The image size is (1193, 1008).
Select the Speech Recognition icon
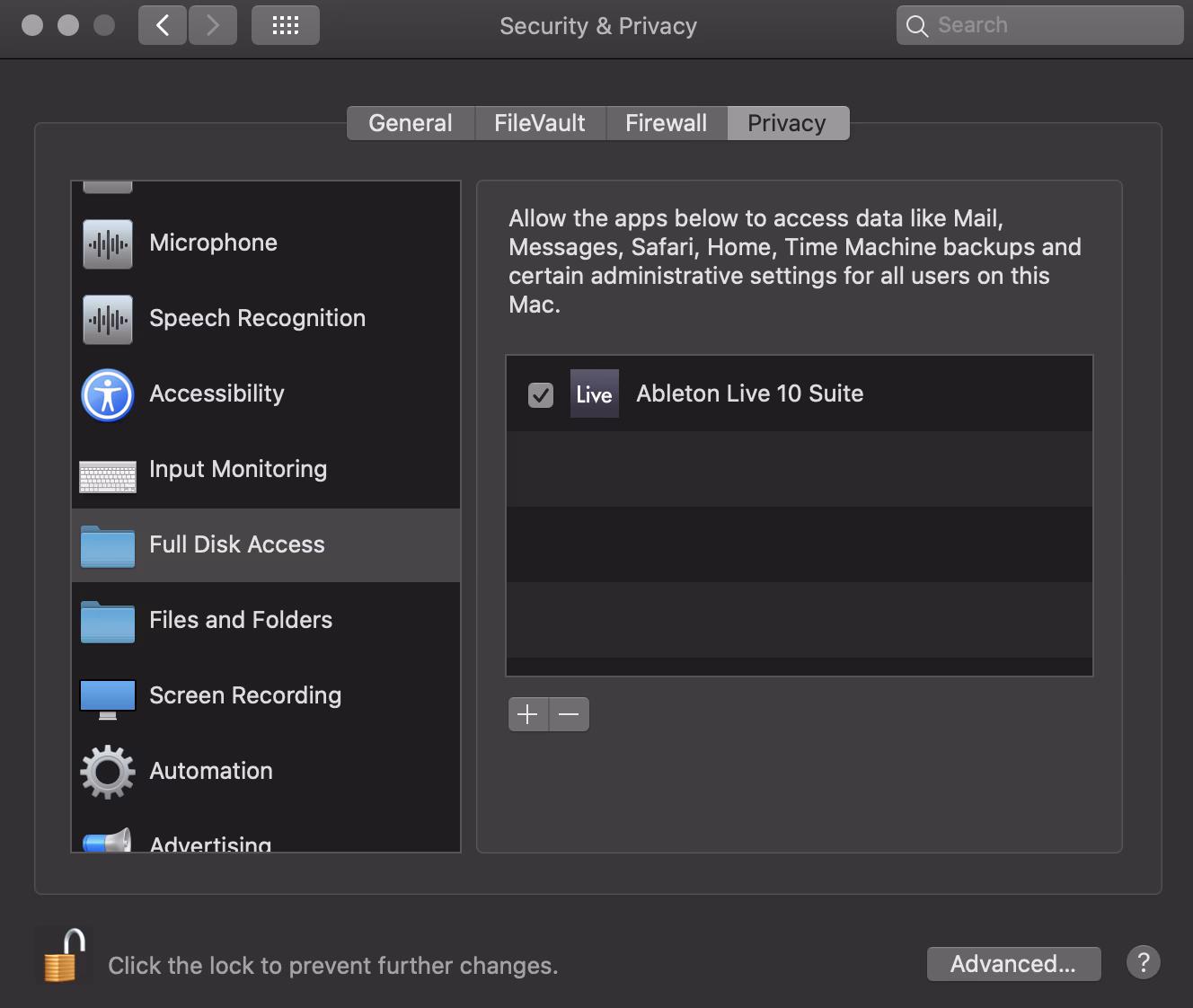pos(107,319)
